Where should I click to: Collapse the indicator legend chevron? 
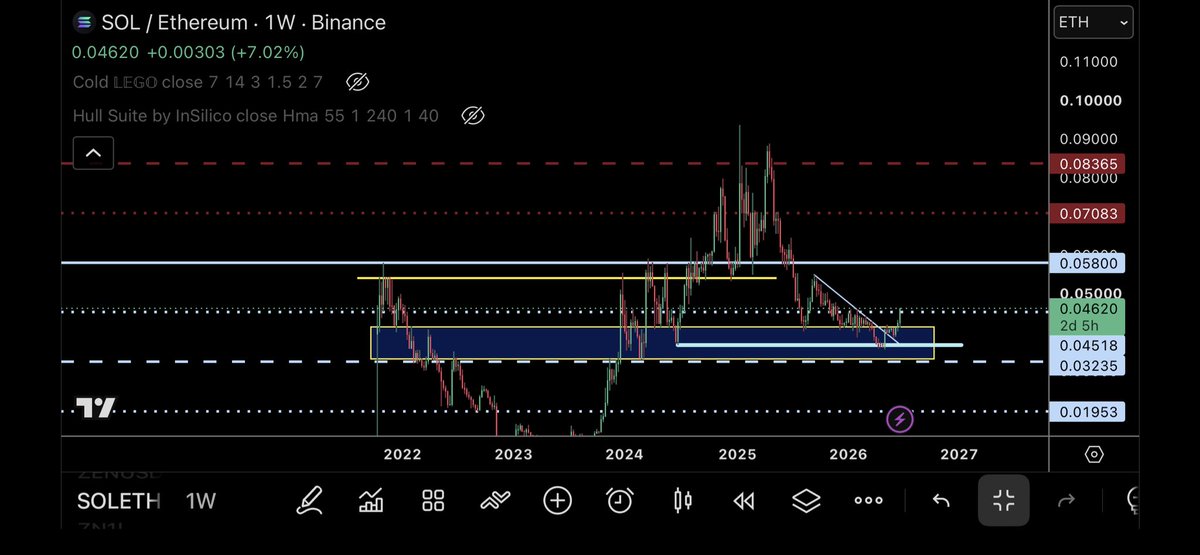[x=93, y=153]
